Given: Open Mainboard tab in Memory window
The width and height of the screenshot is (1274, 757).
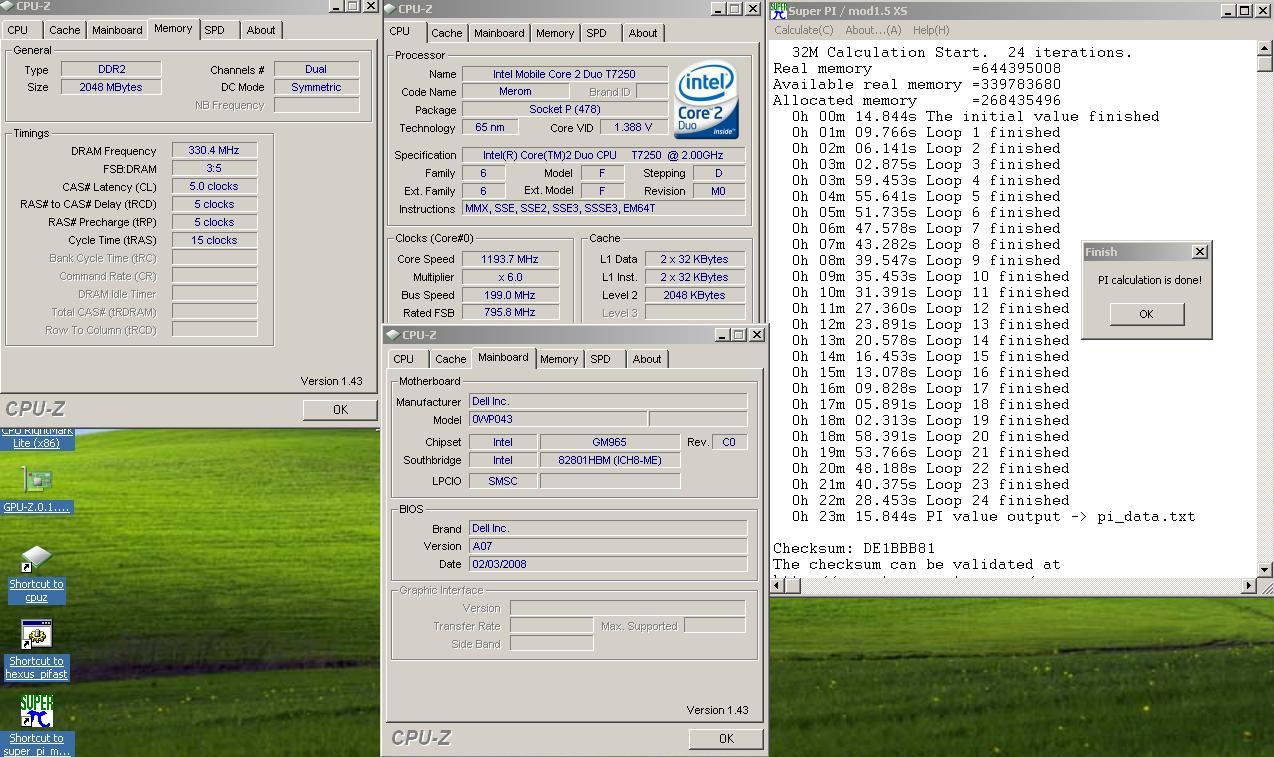Looking at the screenshot, I should 117,30.
